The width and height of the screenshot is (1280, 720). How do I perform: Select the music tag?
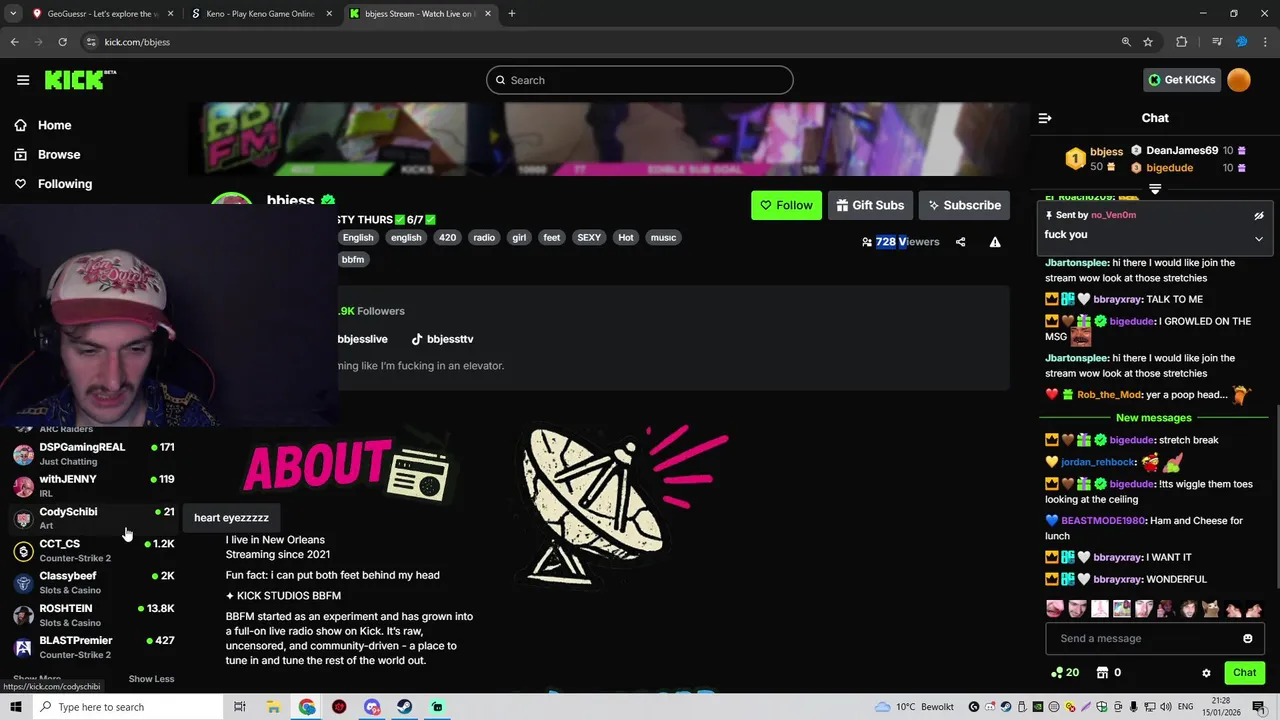coord(663,238)
